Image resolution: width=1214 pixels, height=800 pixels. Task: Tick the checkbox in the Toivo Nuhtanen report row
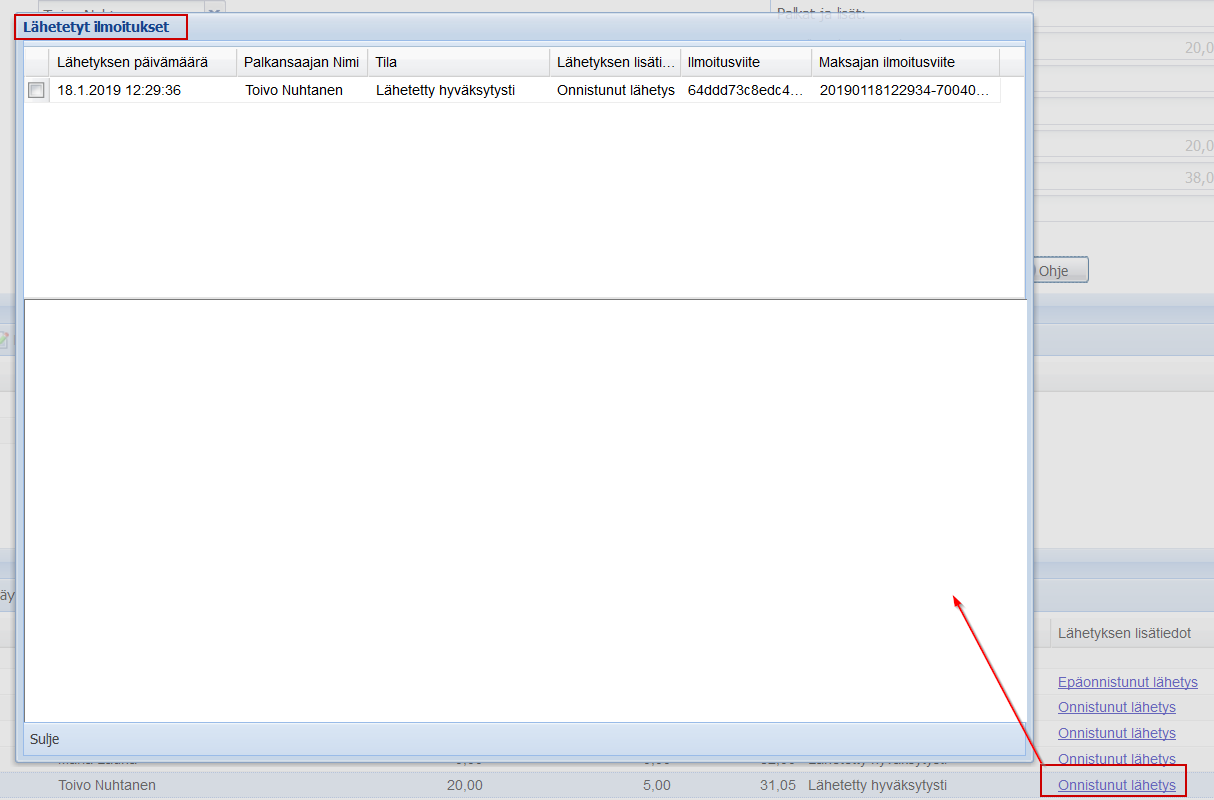(x=37, y=90)
